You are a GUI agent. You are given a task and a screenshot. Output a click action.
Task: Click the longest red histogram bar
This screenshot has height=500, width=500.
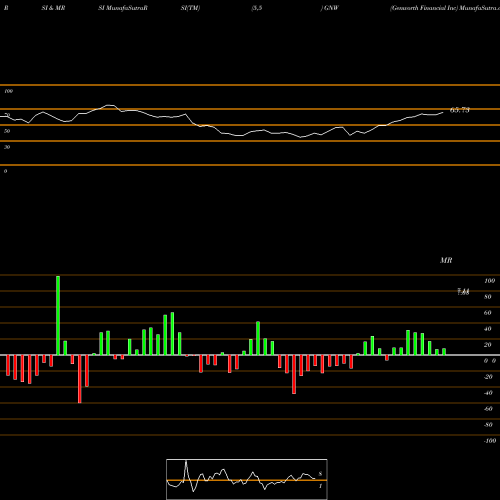click(80, 379)
